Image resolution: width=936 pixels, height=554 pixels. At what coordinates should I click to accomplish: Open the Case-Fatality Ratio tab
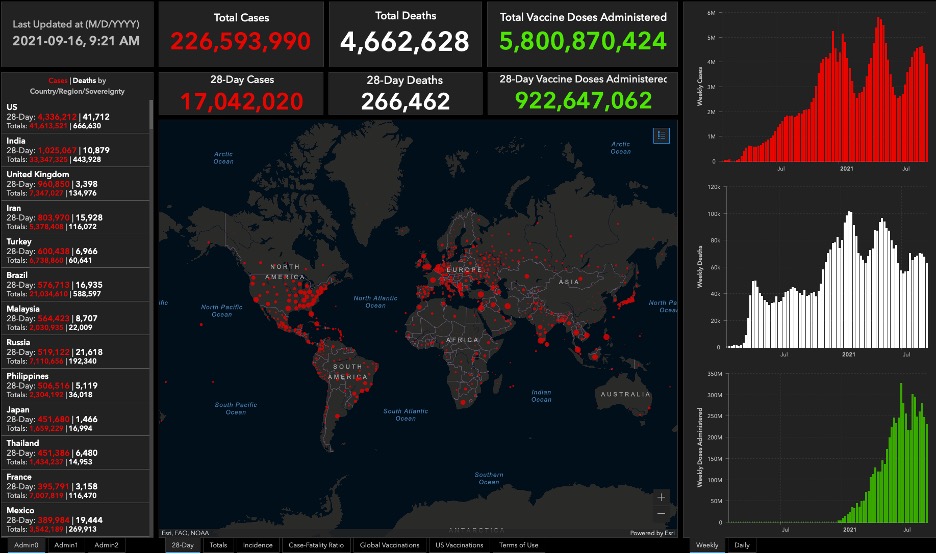coord(316,545)
